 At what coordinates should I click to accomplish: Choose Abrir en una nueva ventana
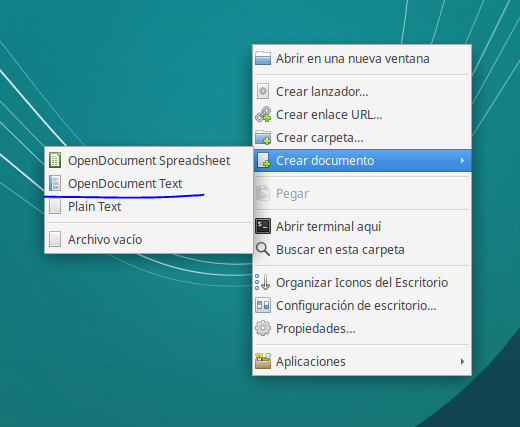(x=362, y=59)
